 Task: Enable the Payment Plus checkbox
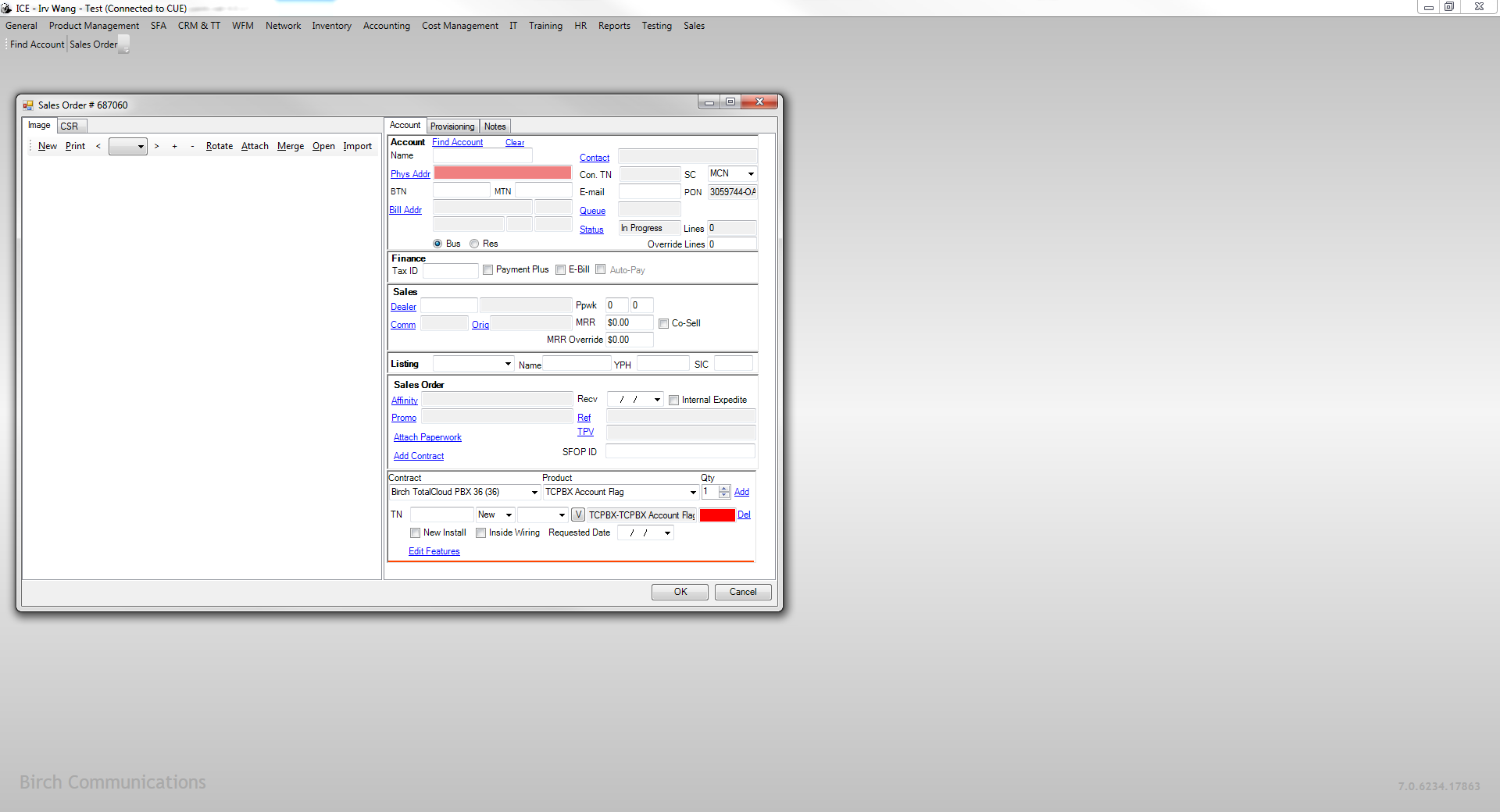coord(487,270)
